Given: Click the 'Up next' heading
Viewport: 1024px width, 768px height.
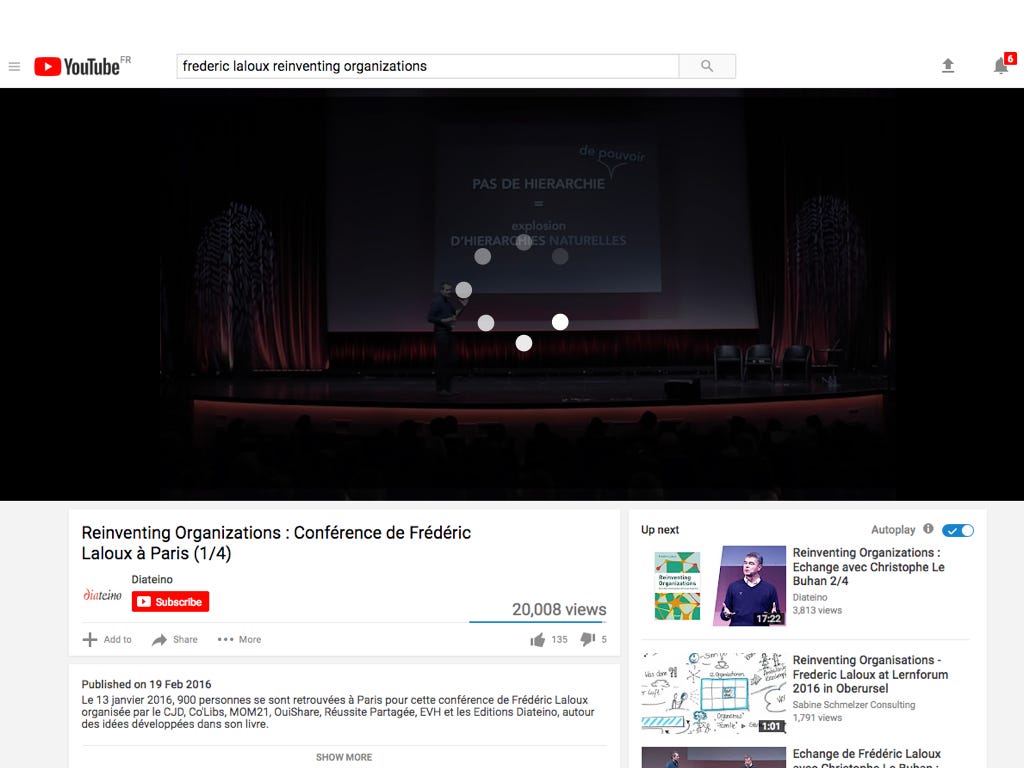Looking at the screenshot, I should [x=660, y=530].
